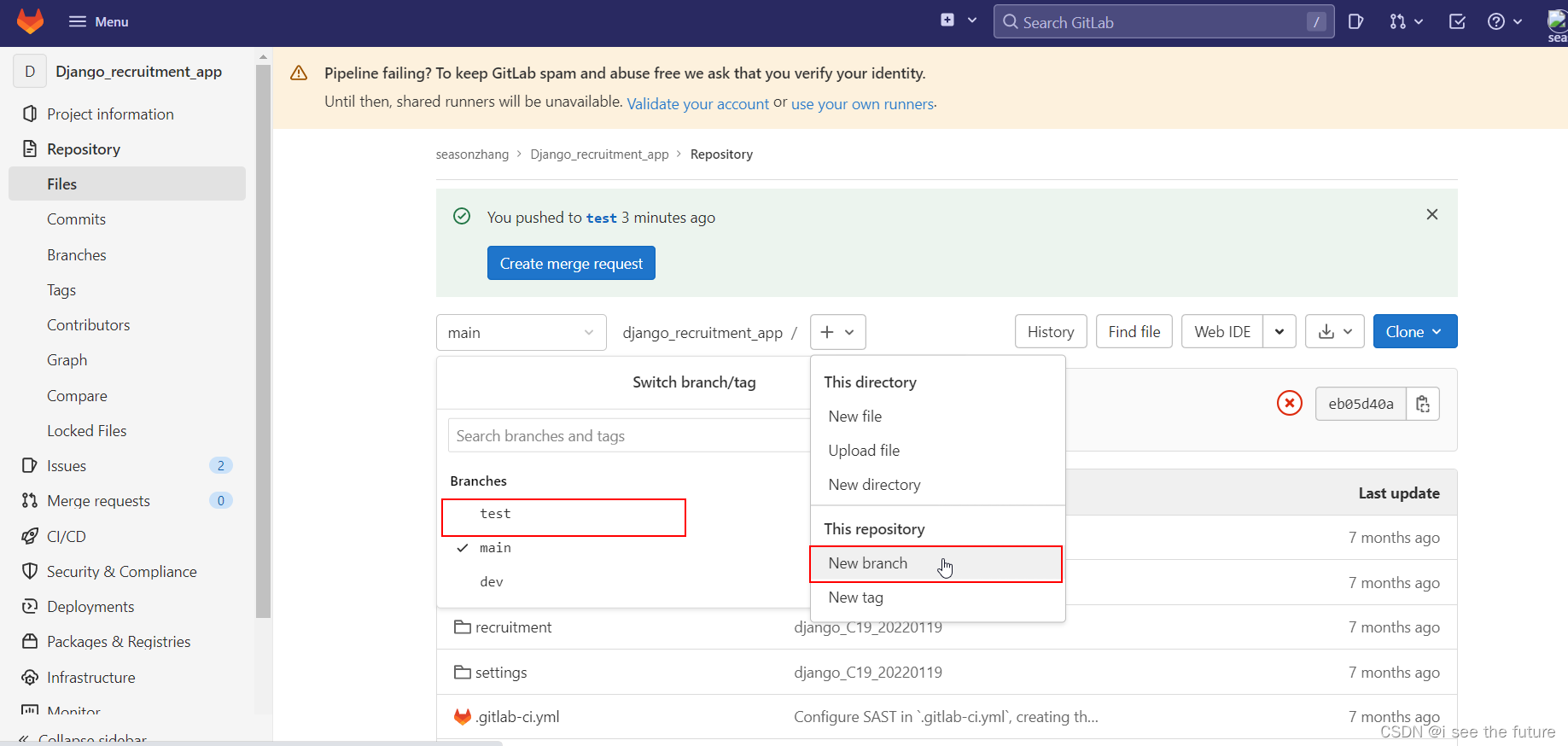This screenshot has height=746, width=1568.
Task: Open the To-Do list checkmark icon
Action: (1457, 21)
